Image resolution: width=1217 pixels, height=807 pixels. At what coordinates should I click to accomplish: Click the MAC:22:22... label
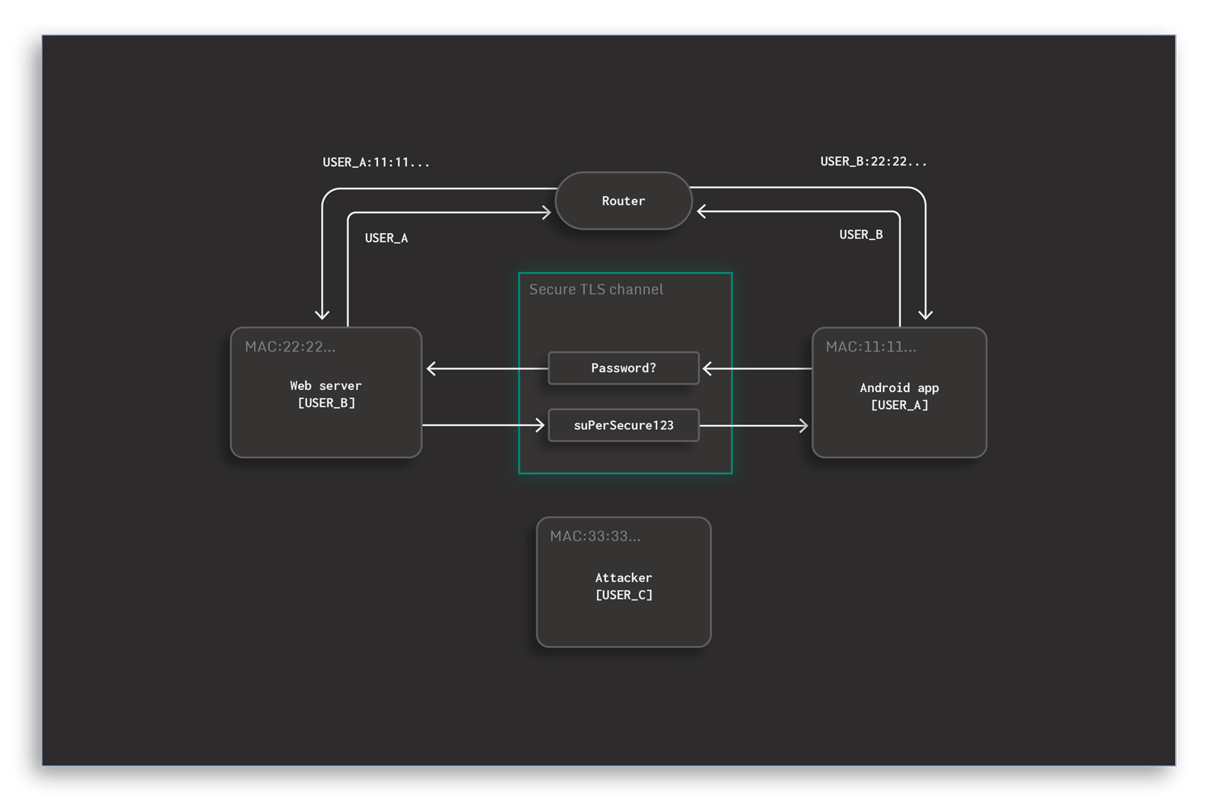(290, 347)
